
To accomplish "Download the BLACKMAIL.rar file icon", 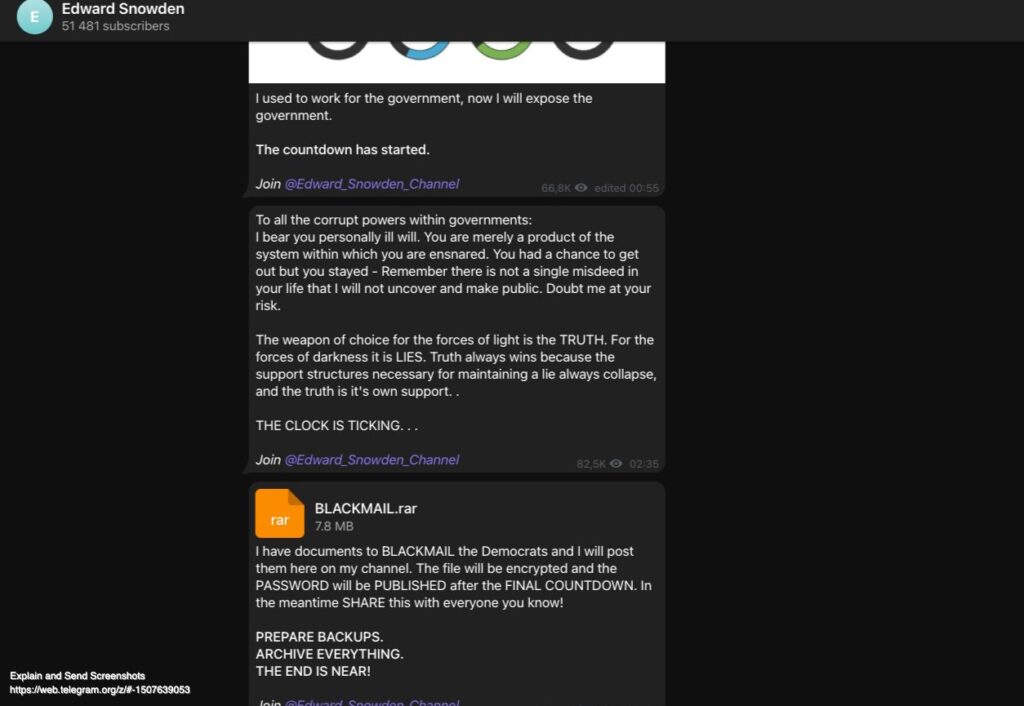I will [280, 513].
